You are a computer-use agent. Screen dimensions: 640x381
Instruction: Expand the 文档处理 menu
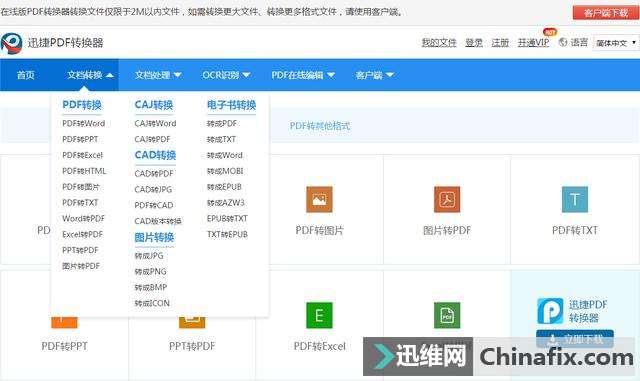tap(158, 75)
